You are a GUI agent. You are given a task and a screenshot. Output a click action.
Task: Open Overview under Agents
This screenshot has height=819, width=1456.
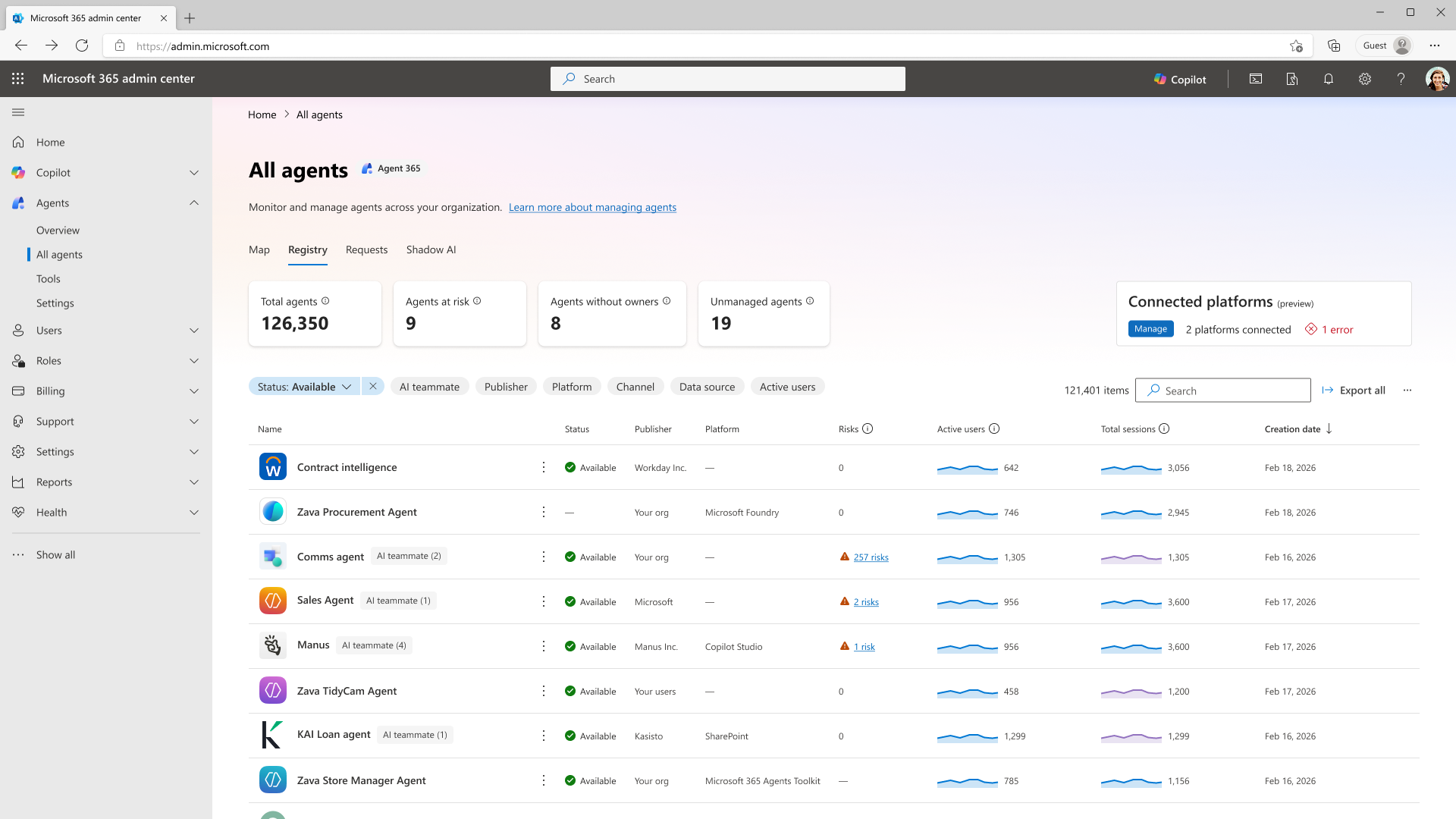click(58, 231)
